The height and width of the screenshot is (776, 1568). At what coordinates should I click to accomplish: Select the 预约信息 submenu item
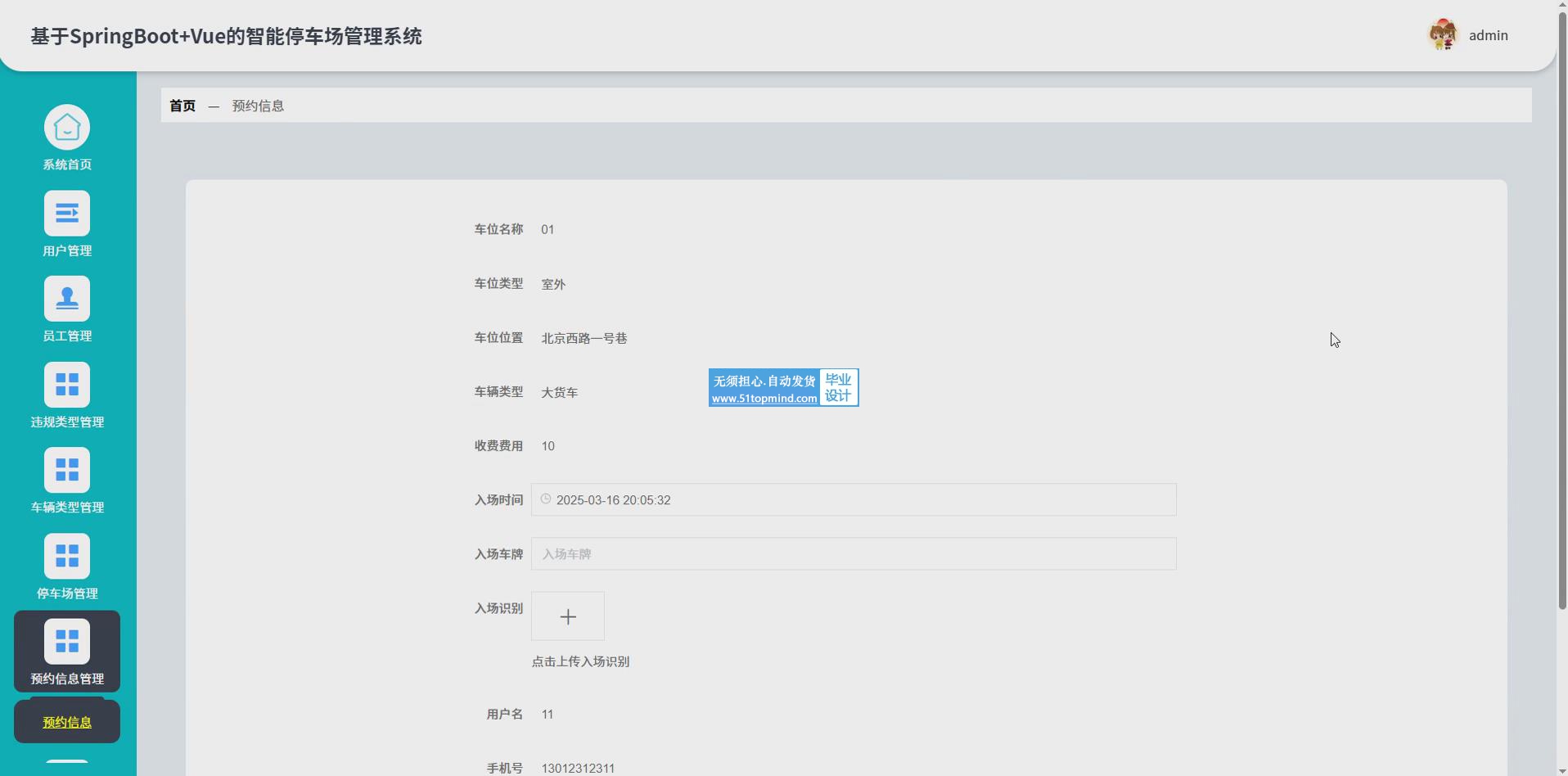click(67, 722)
